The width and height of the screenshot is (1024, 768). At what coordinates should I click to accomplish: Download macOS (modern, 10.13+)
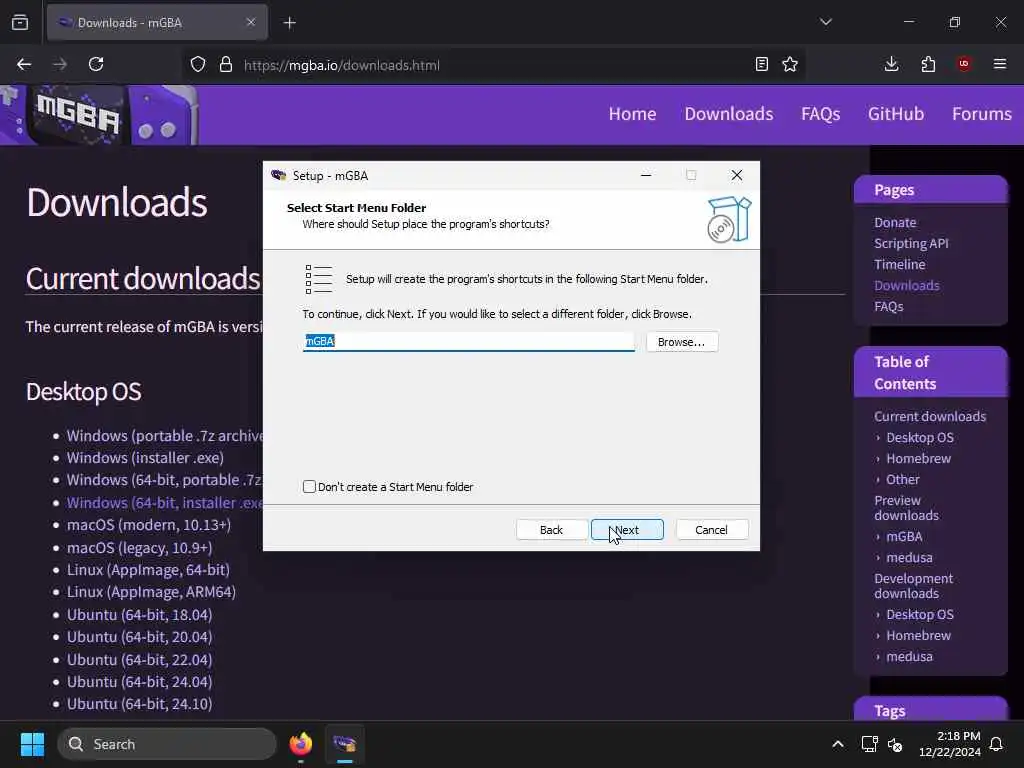149,525
